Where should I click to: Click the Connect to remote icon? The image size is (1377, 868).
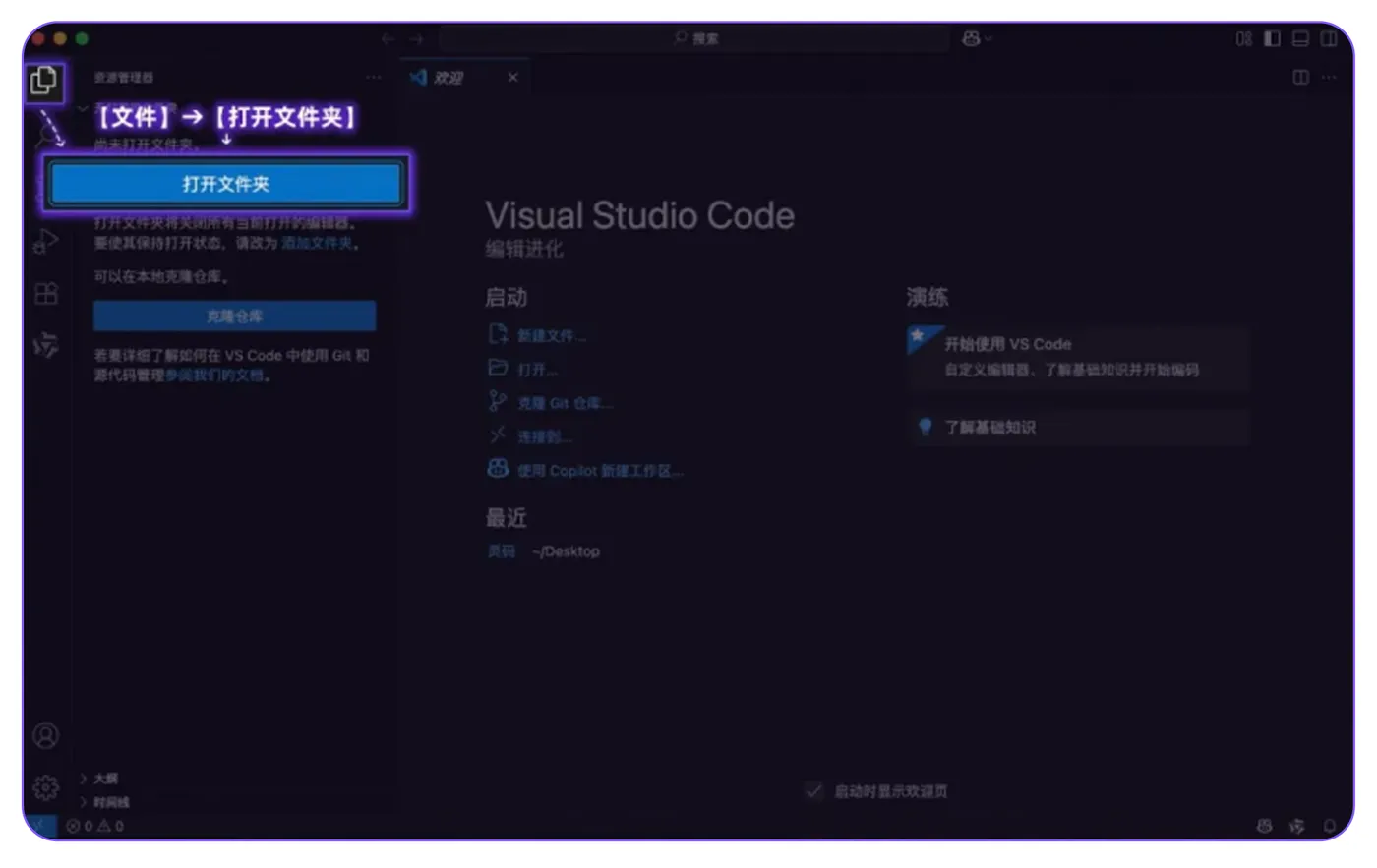[x=498, y=434]
